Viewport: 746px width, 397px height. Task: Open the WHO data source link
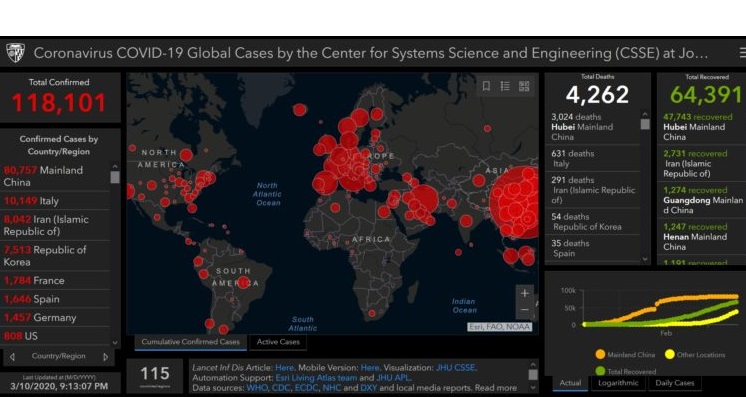[257, 388]
